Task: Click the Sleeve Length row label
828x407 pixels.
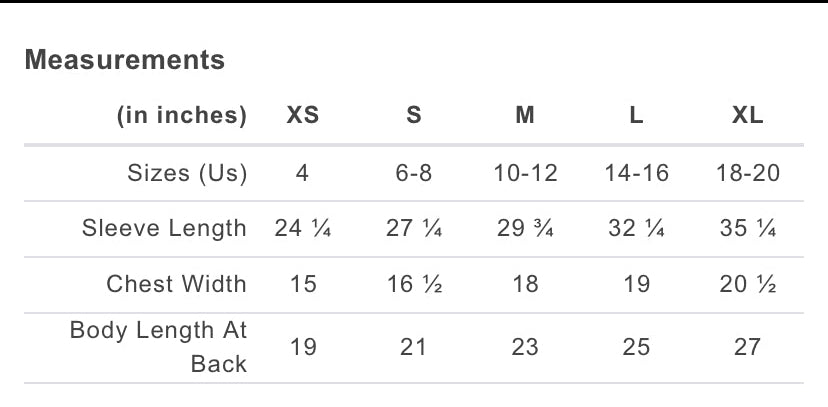Action: coord(164,228)
